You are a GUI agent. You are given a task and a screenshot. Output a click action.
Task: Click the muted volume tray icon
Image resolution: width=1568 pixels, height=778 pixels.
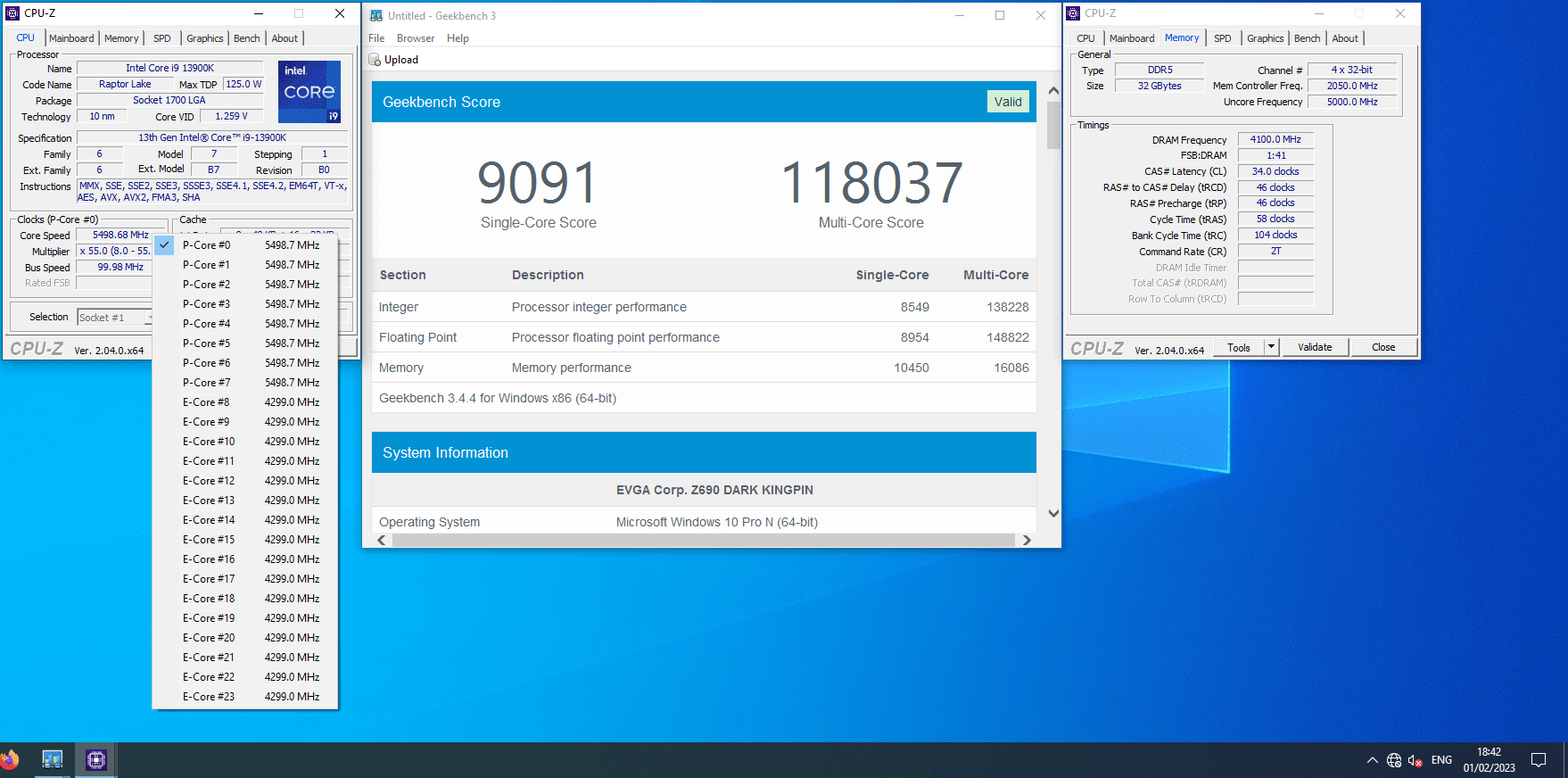pyautogui.click(x=1415, y=760)
